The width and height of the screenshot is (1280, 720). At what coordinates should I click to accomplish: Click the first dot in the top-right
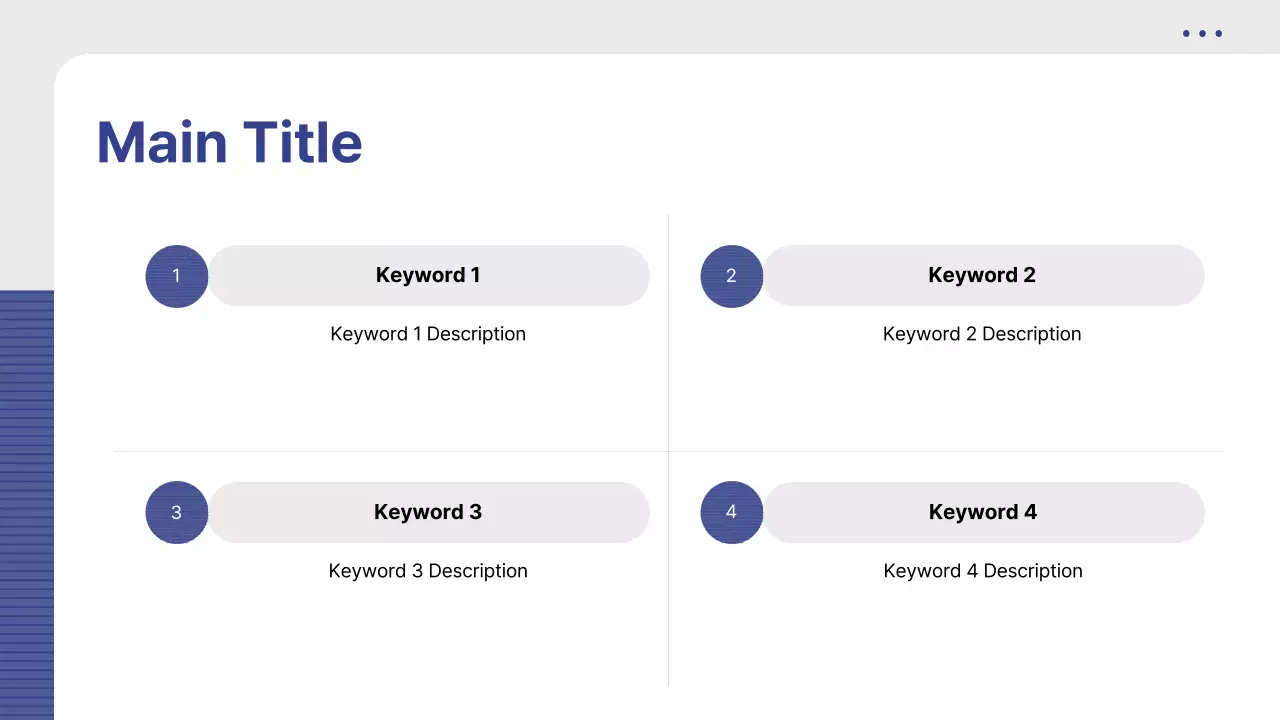1184,33
